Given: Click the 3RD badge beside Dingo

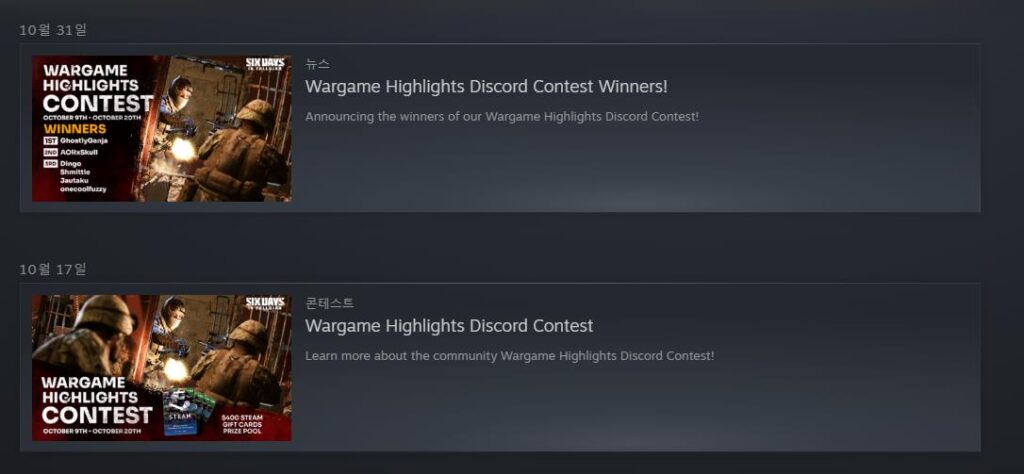Looking at the screenshot, I should coord(50,163).
